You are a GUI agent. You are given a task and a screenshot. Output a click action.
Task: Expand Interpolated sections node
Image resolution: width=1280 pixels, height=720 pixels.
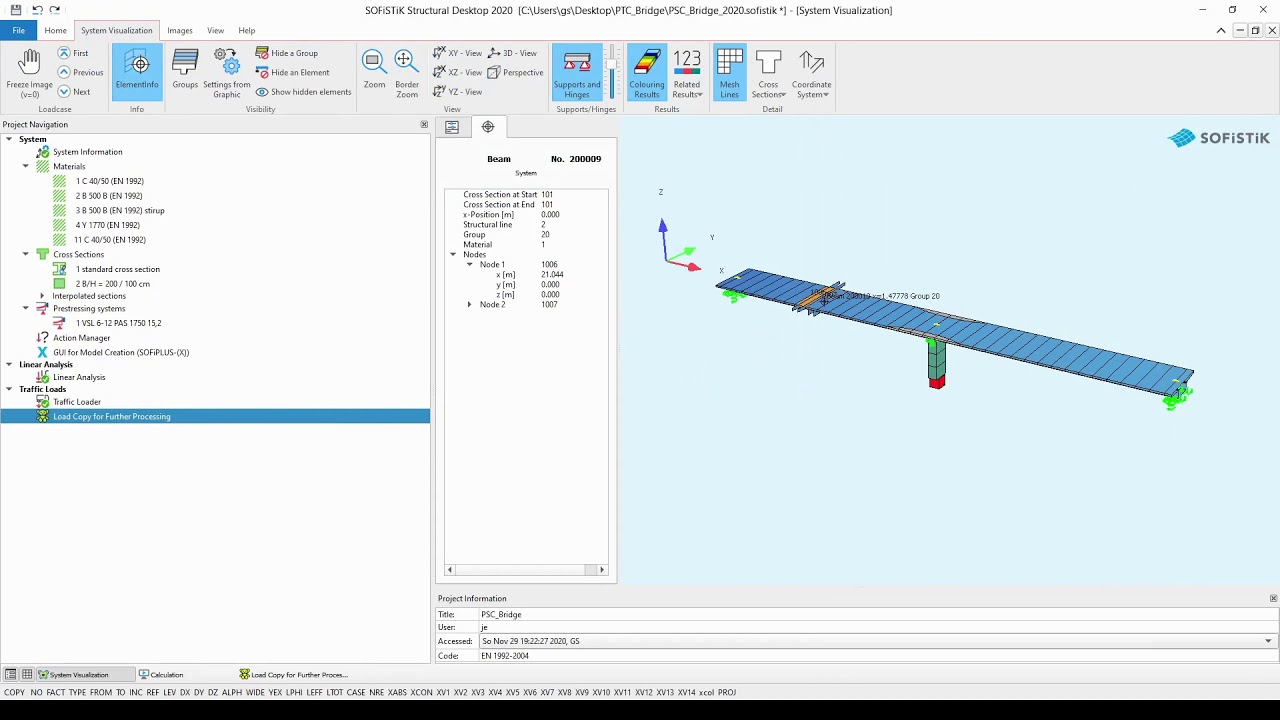click(x=42, y=296)
